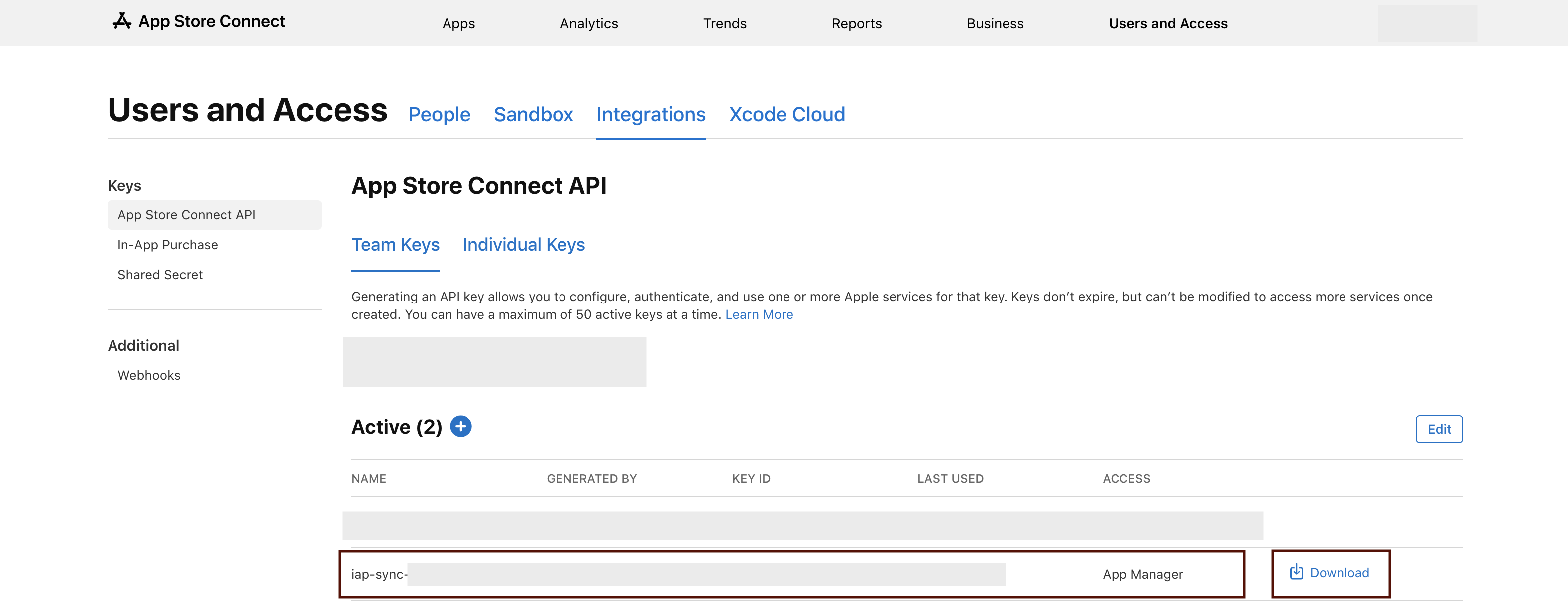Click Users and Access in the navigation
Screen dimensions: 1568x606
(1167, 24)
